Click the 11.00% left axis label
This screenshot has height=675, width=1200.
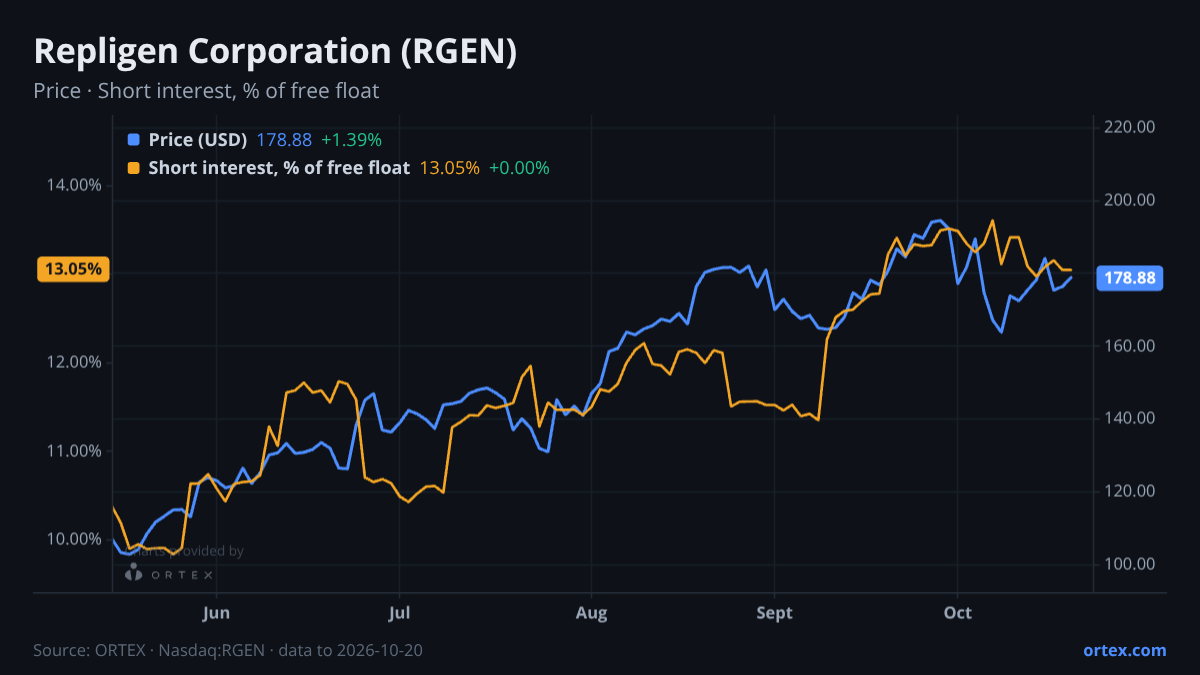[76, 451]
